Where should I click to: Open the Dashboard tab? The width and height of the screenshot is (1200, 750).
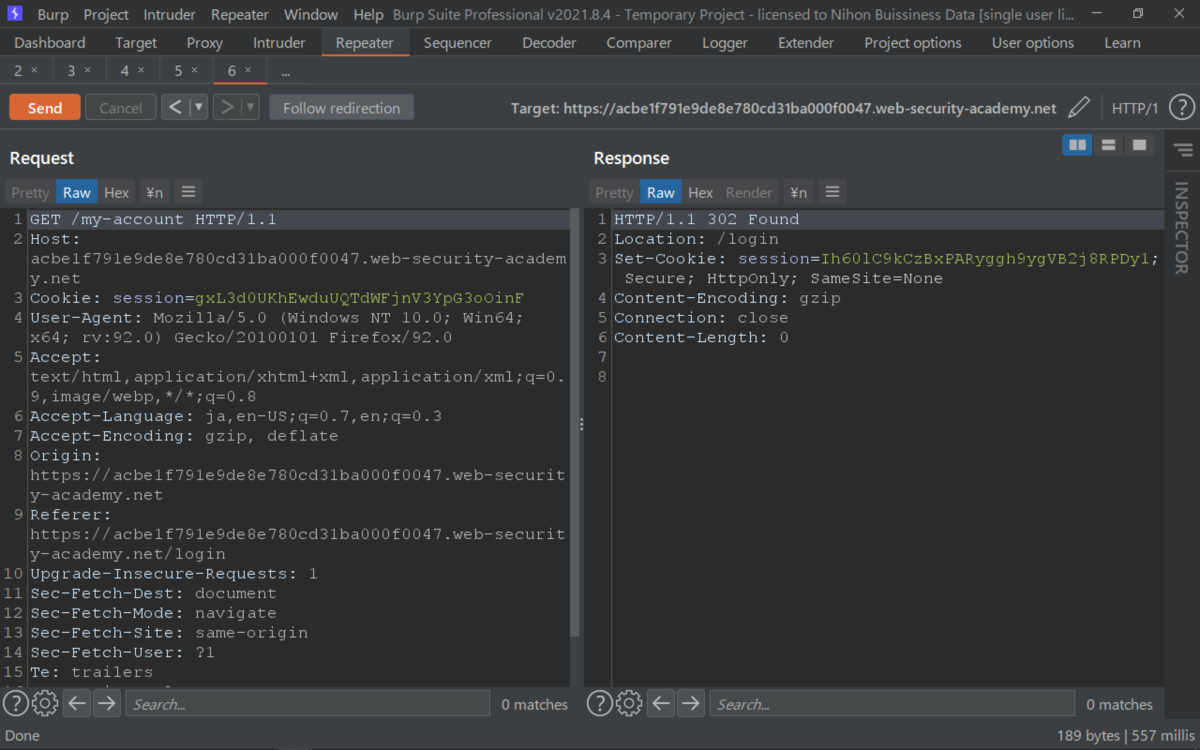click(50, 43)
